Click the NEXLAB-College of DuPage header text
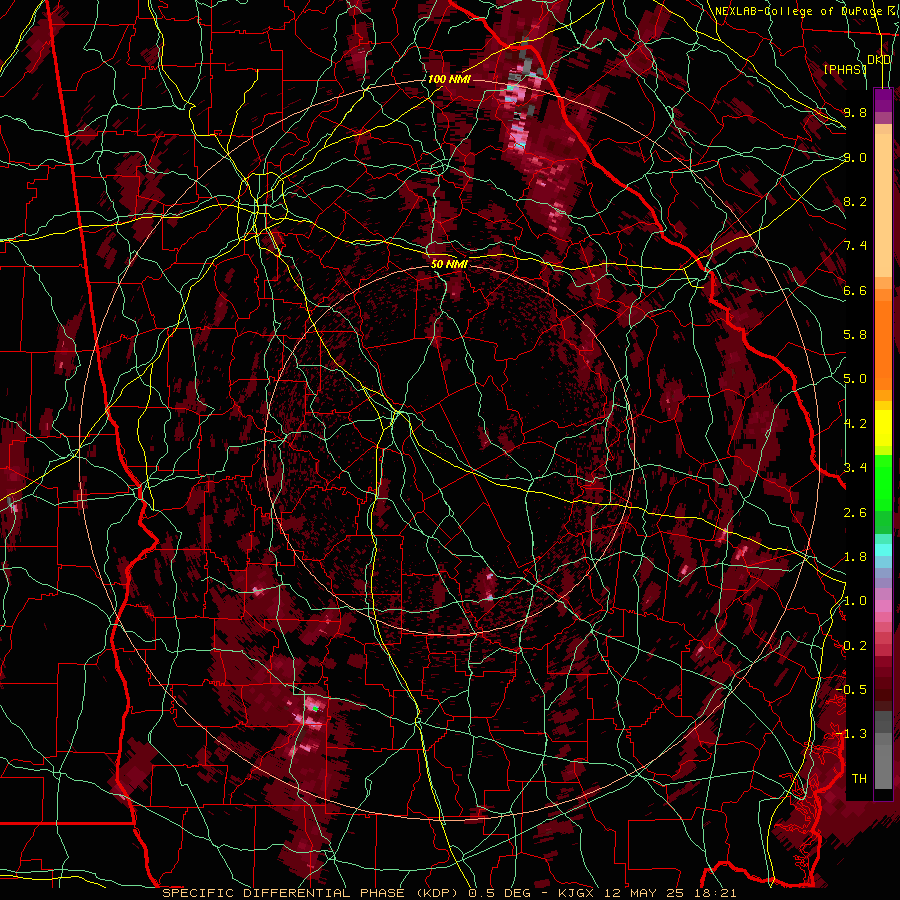 pos(798,11)
